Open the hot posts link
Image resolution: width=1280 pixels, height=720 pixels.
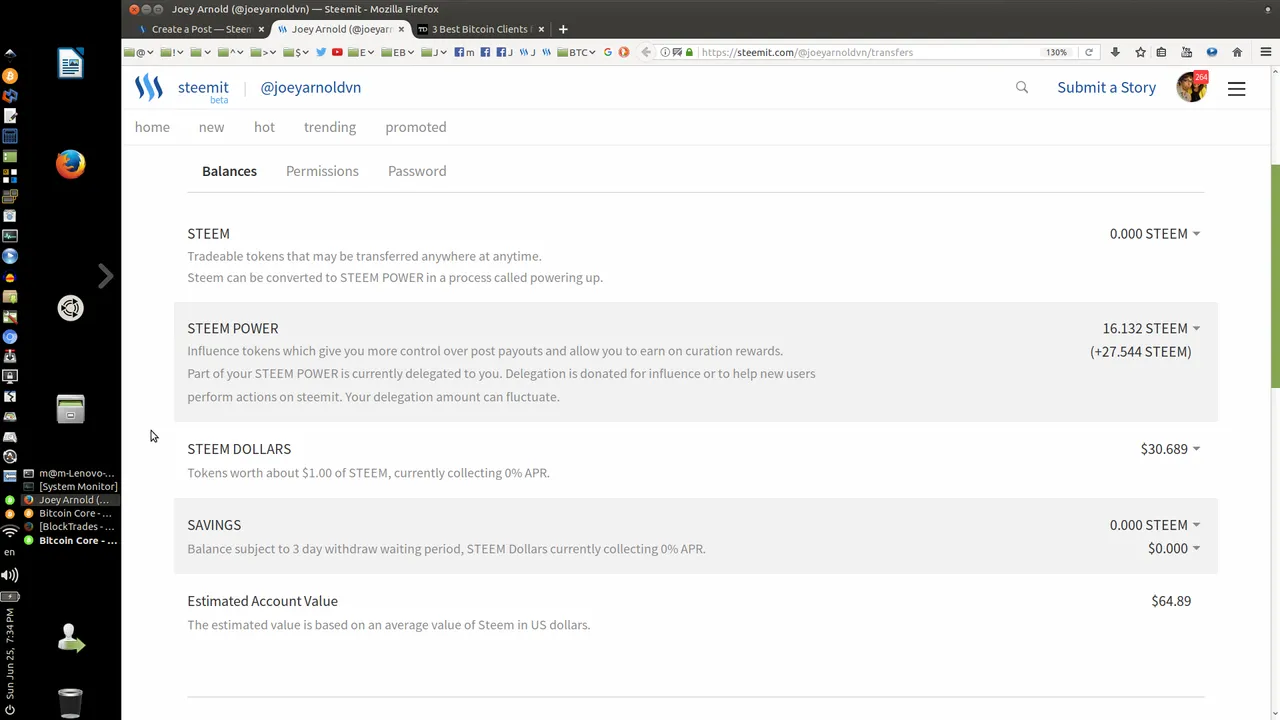click(x=264, y=127)
